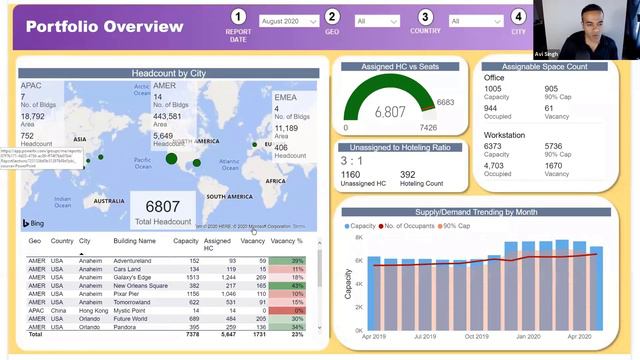This screenshot has width=640, height=360.
Task: Click the Headcount by City title bar
Action: 169,73
